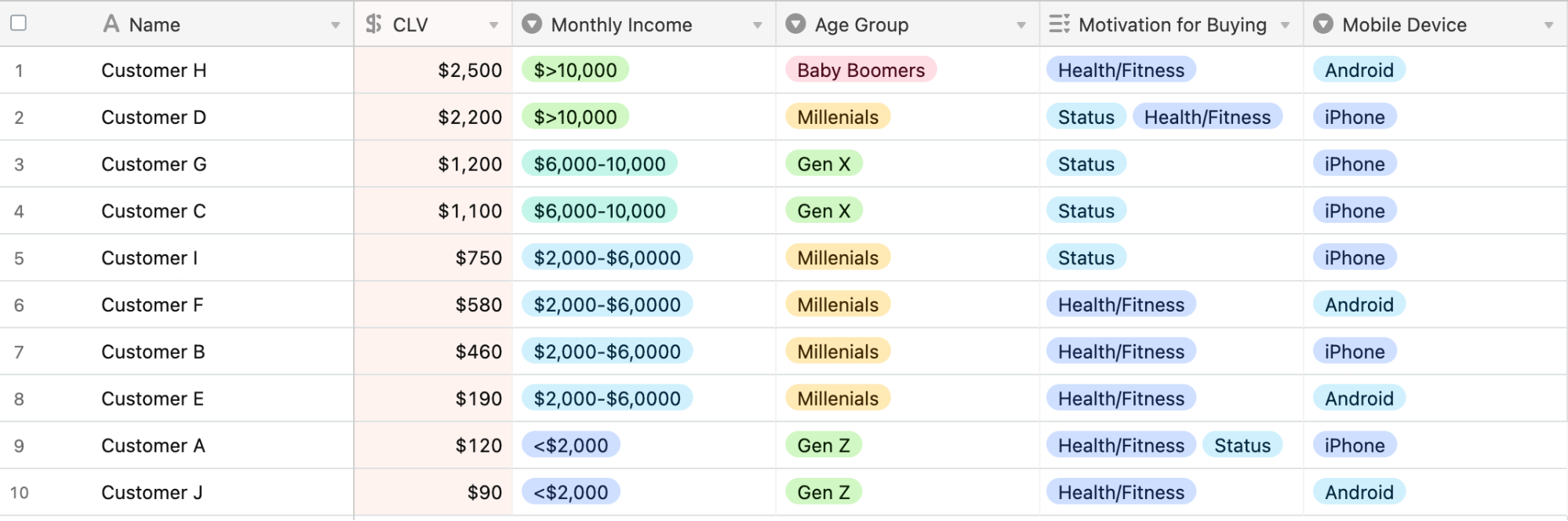Screen dimensions: 1568x521
Task: Click the single-select icon on Monthly Income
Action: 530,24
